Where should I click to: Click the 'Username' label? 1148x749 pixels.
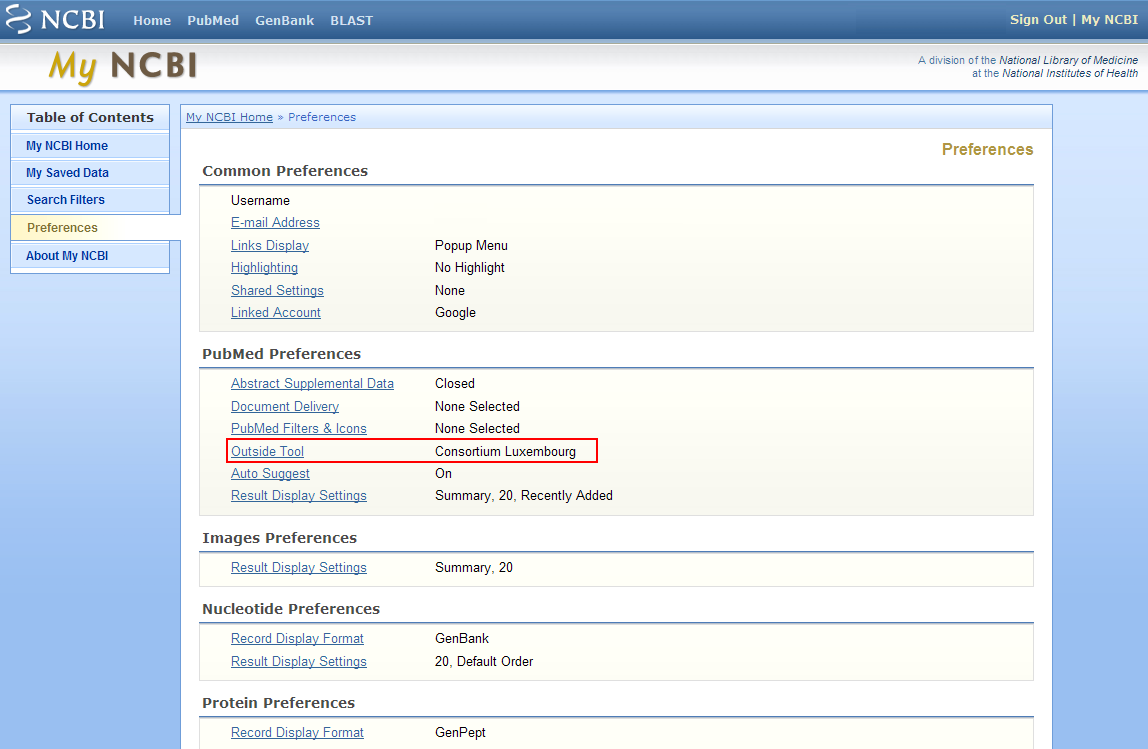(260, 201)
